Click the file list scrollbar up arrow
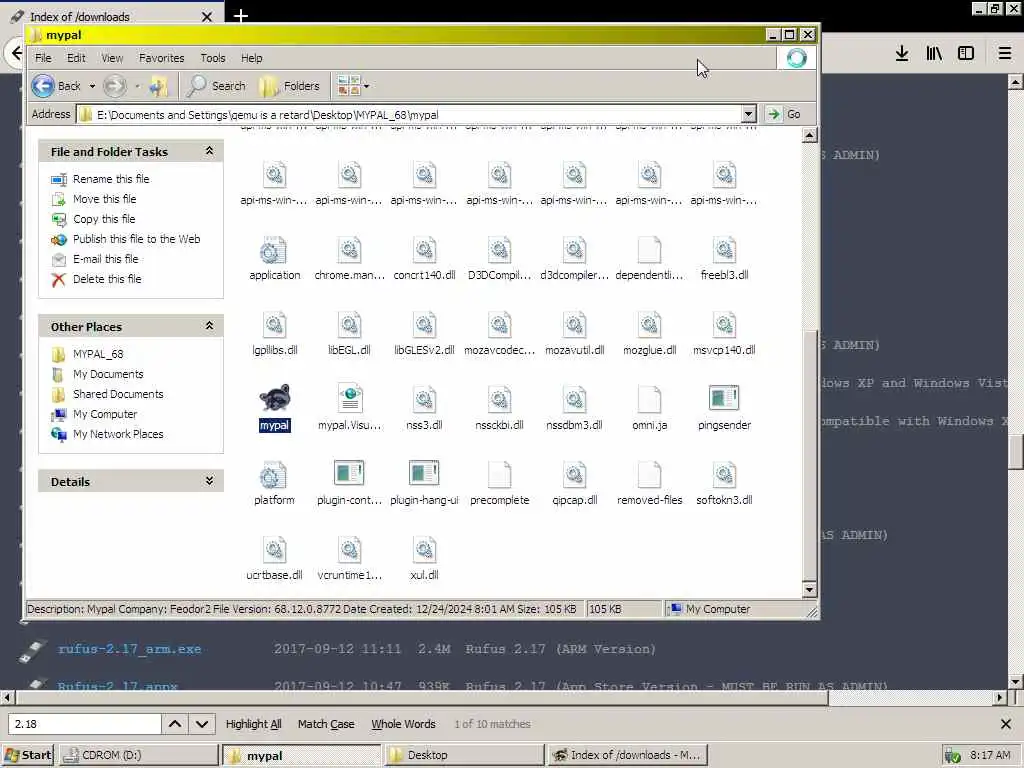 809,136
